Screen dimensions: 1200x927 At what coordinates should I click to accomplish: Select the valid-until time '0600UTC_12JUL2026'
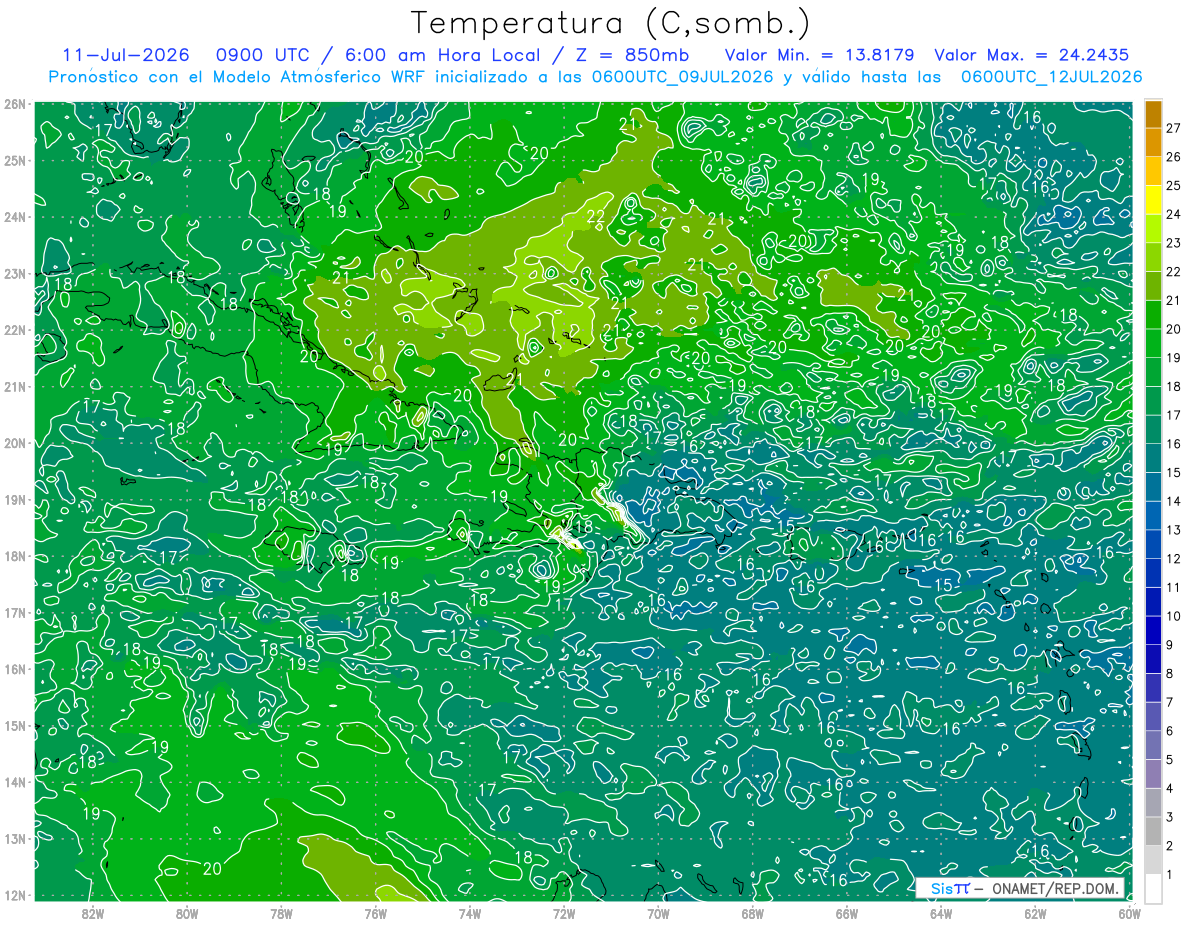[1052, 77]
